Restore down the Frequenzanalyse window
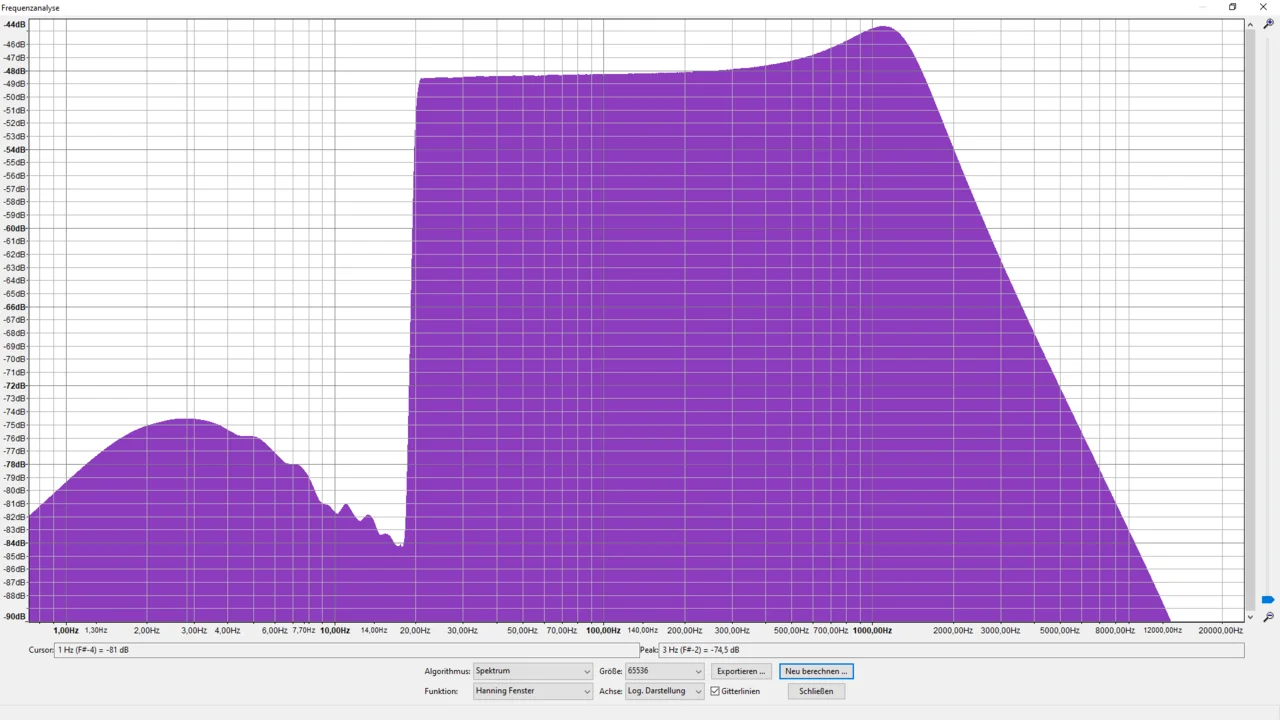1280x720 pixels. [x=1232, y=7]
